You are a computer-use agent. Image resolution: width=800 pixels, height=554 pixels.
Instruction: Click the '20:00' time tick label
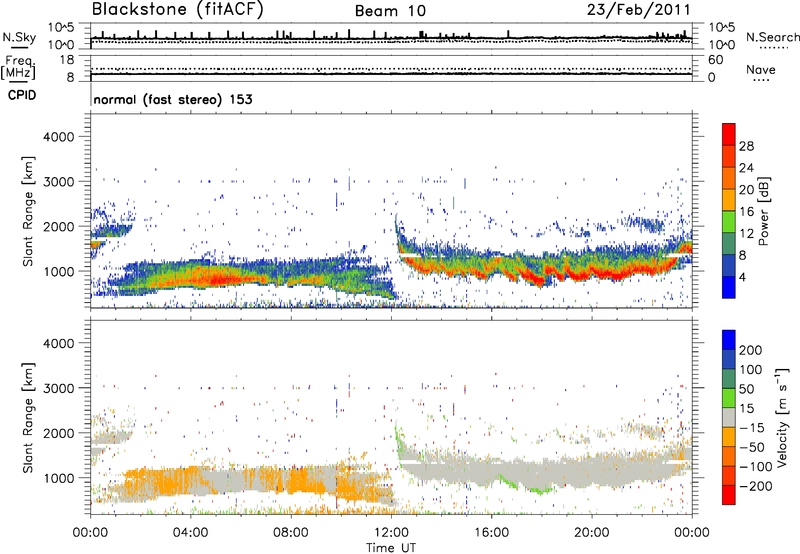tap(591, 533)
